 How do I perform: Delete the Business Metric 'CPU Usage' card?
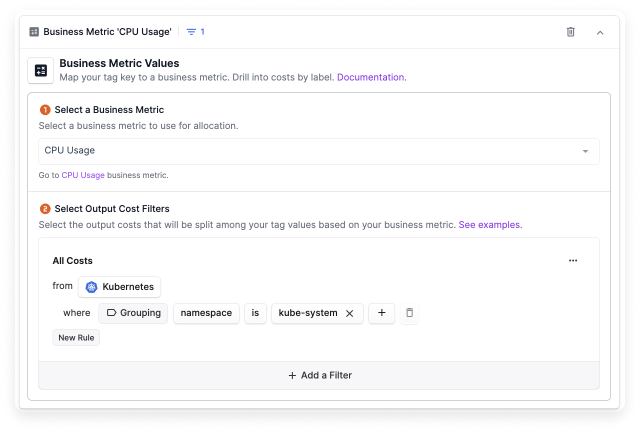click(570, 32)
